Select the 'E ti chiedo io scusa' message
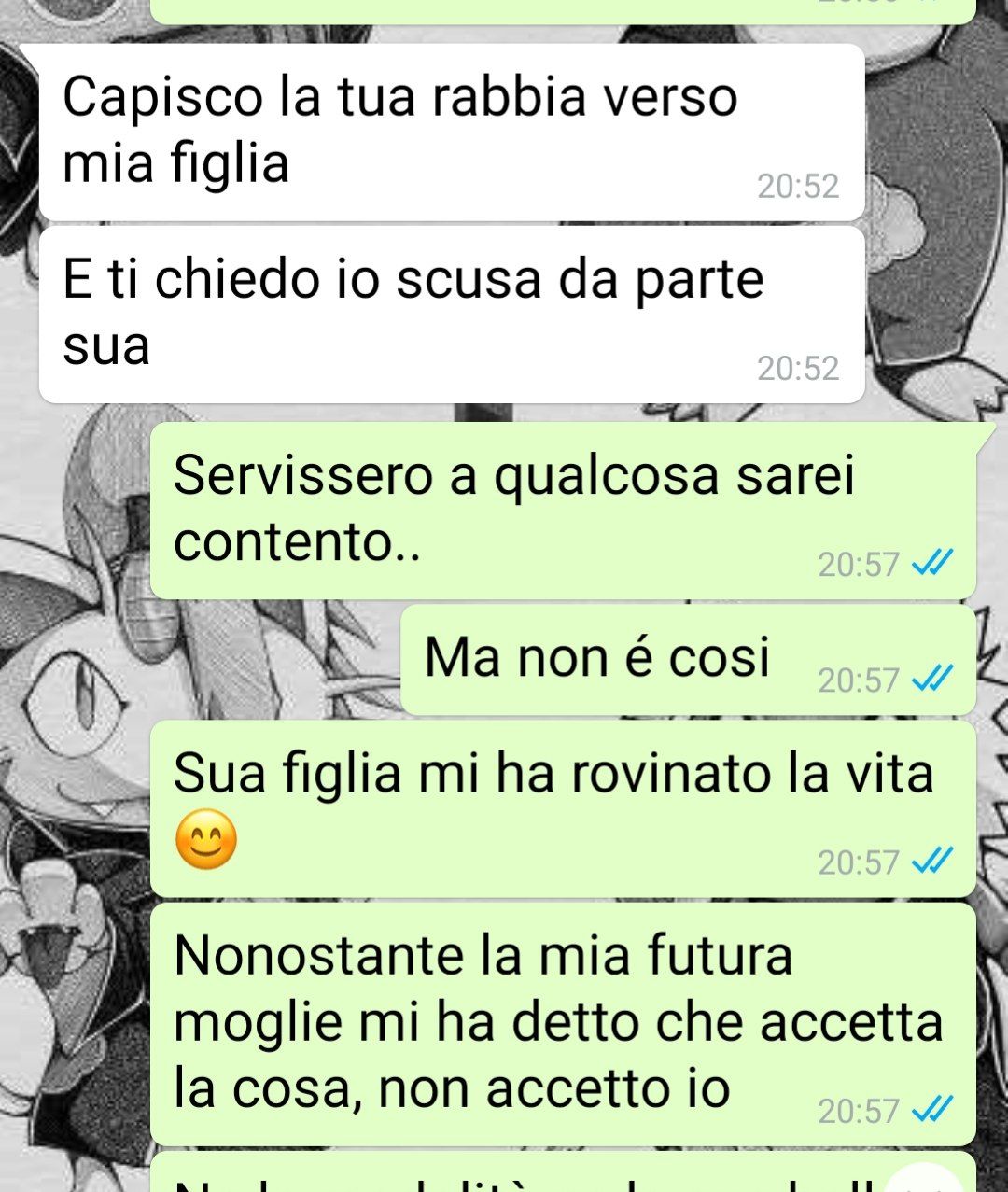This screenshot has height=1192, width=1008. tap(452, 315)
